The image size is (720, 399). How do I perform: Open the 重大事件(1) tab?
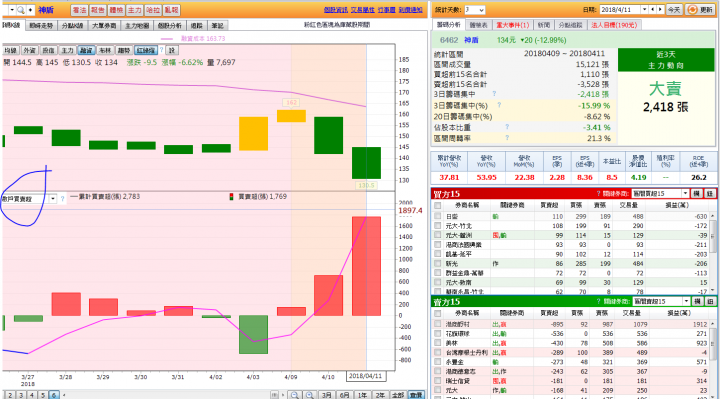coord(512,25)
